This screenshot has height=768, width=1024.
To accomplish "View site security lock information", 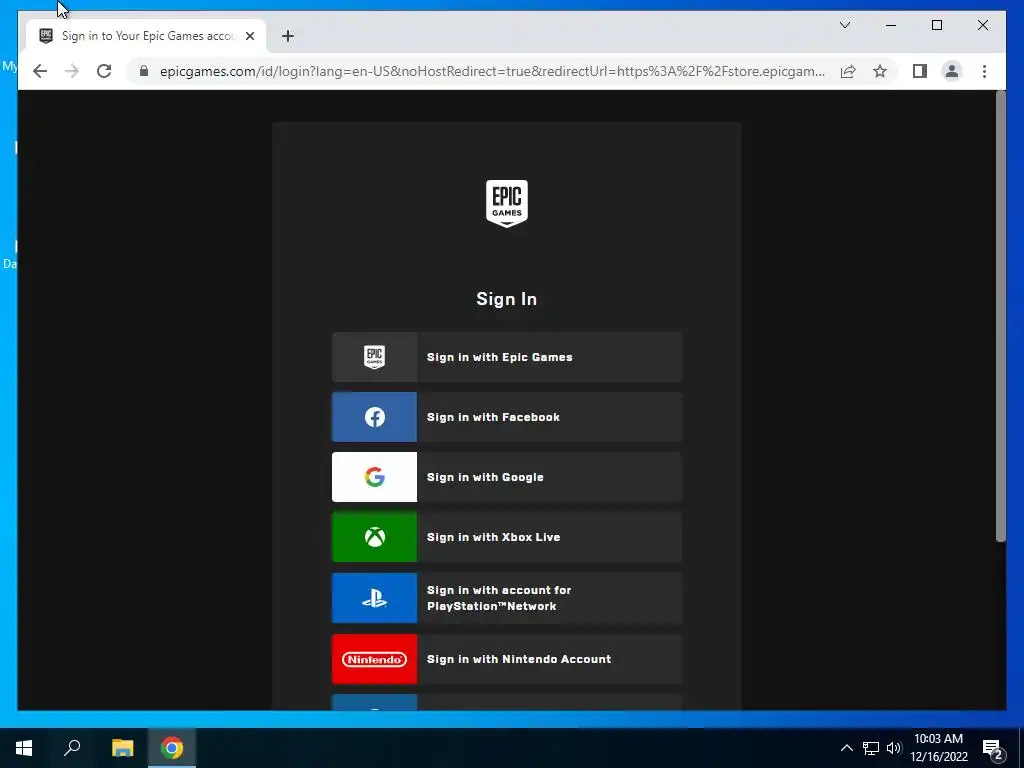I will pos(144,71).
